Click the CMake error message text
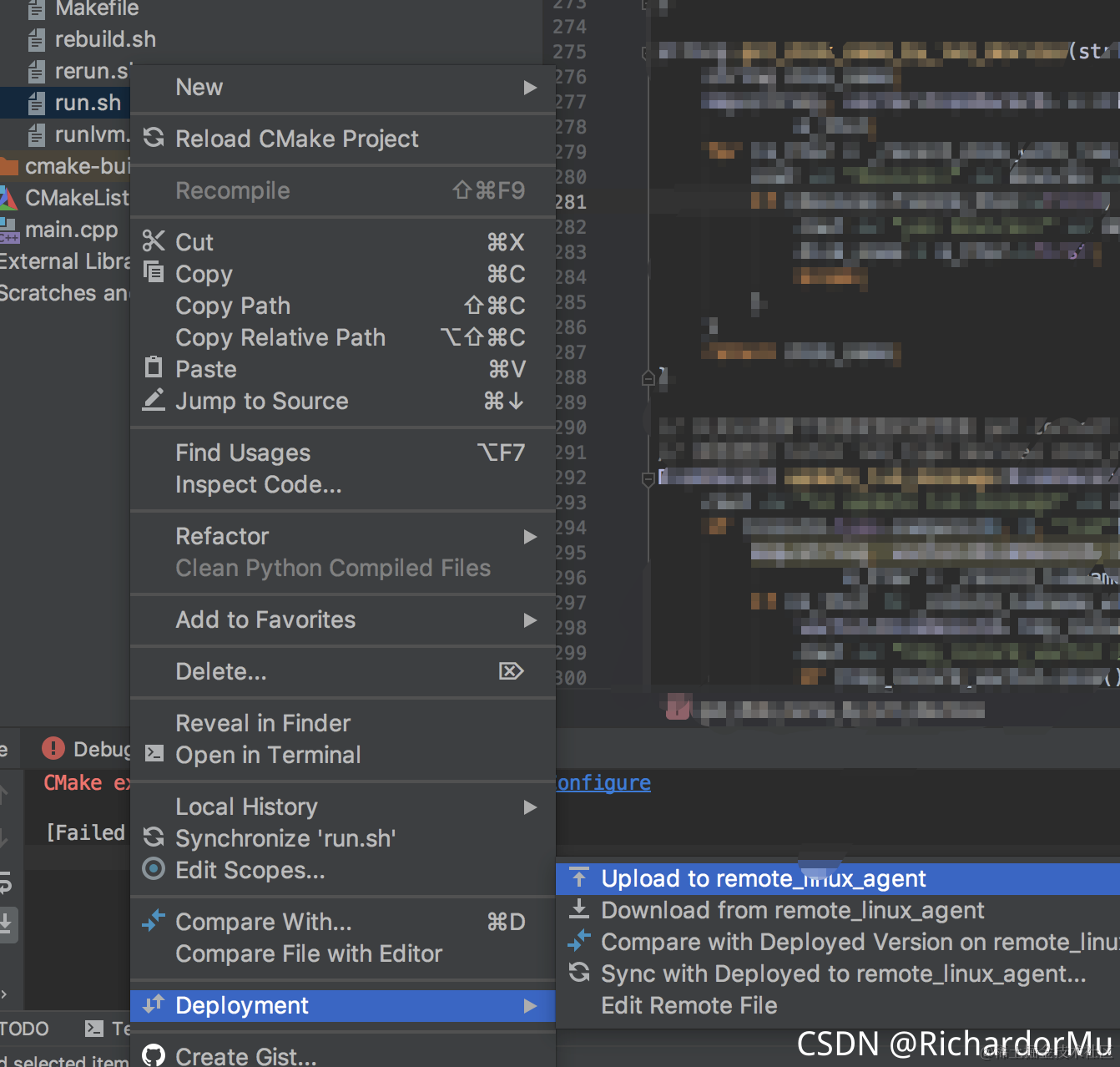This screenshot has height=1067, width=1120. coord(87,782)
